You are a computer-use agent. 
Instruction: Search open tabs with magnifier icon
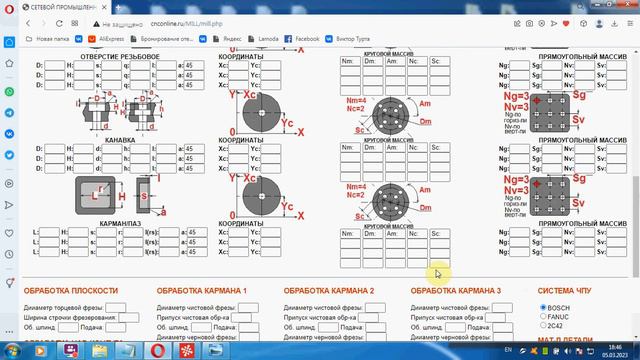pyautogui.click(x=580, y=7)
